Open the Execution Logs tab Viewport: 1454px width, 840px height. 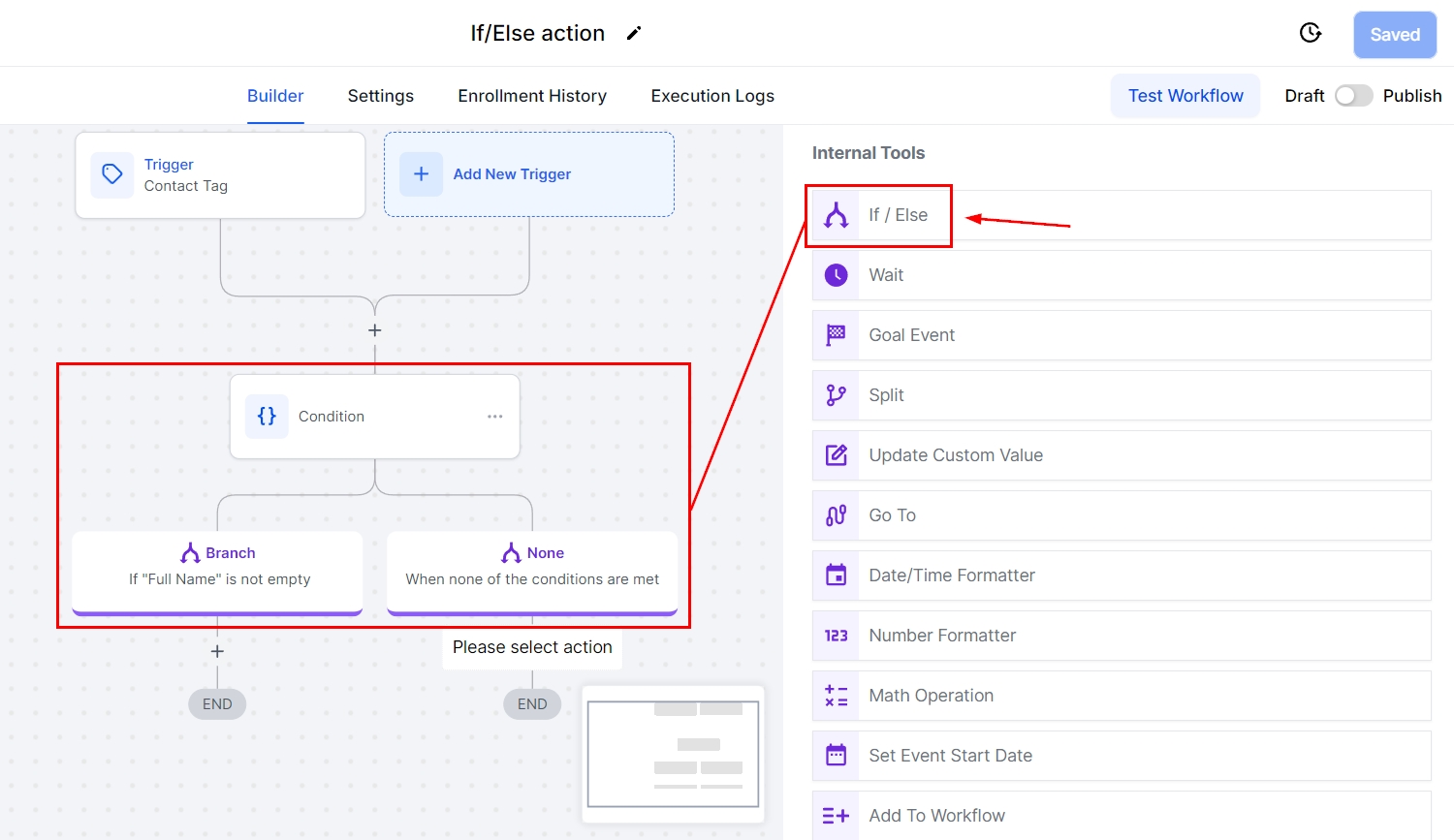coord(712,96)
